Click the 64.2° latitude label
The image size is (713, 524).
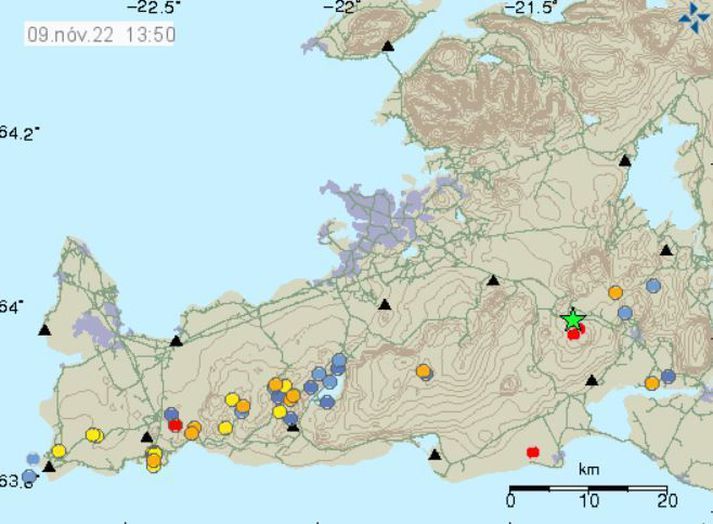(18, 133)
